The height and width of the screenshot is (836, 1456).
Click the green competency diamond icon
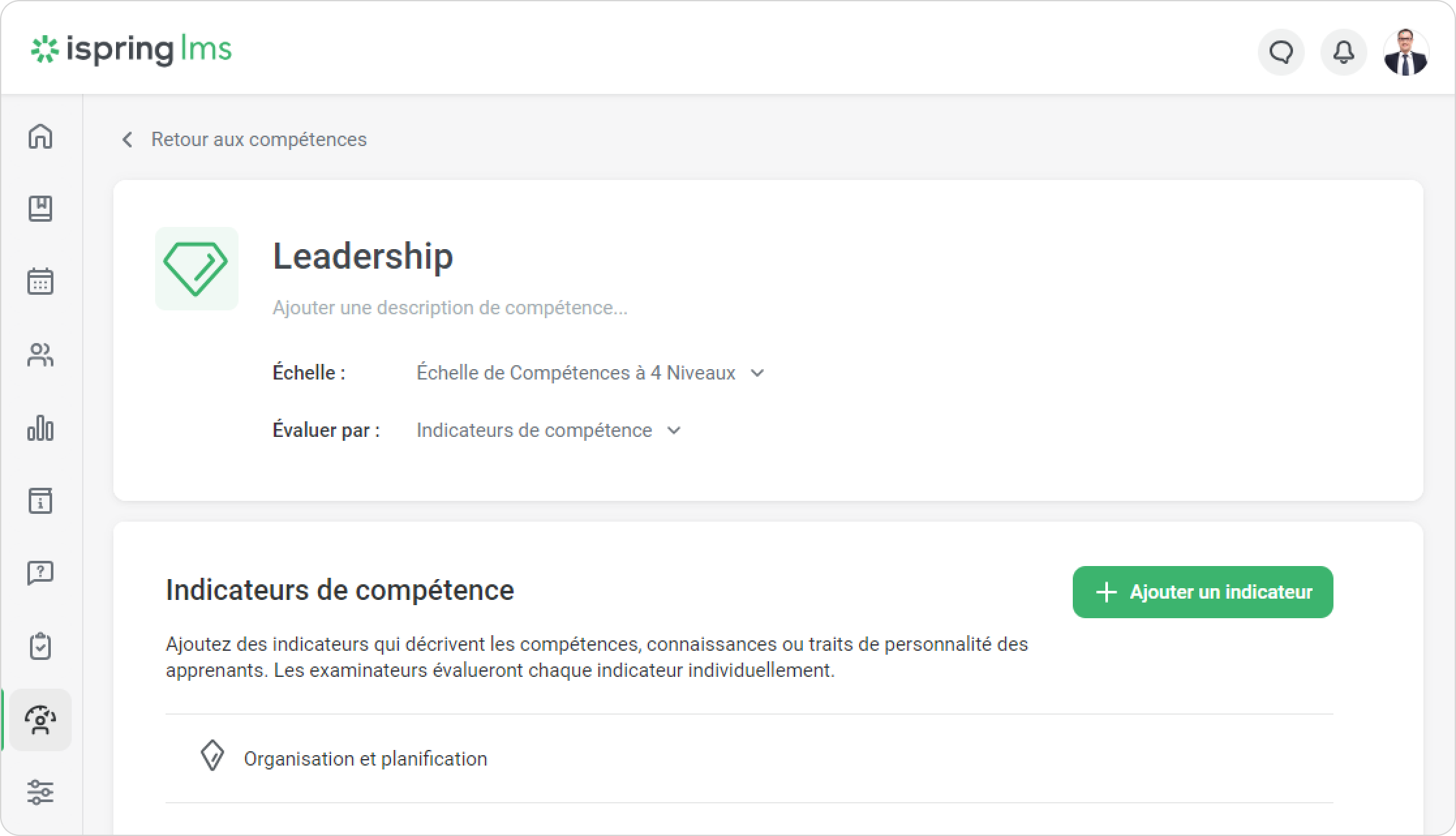click(196, 269)
